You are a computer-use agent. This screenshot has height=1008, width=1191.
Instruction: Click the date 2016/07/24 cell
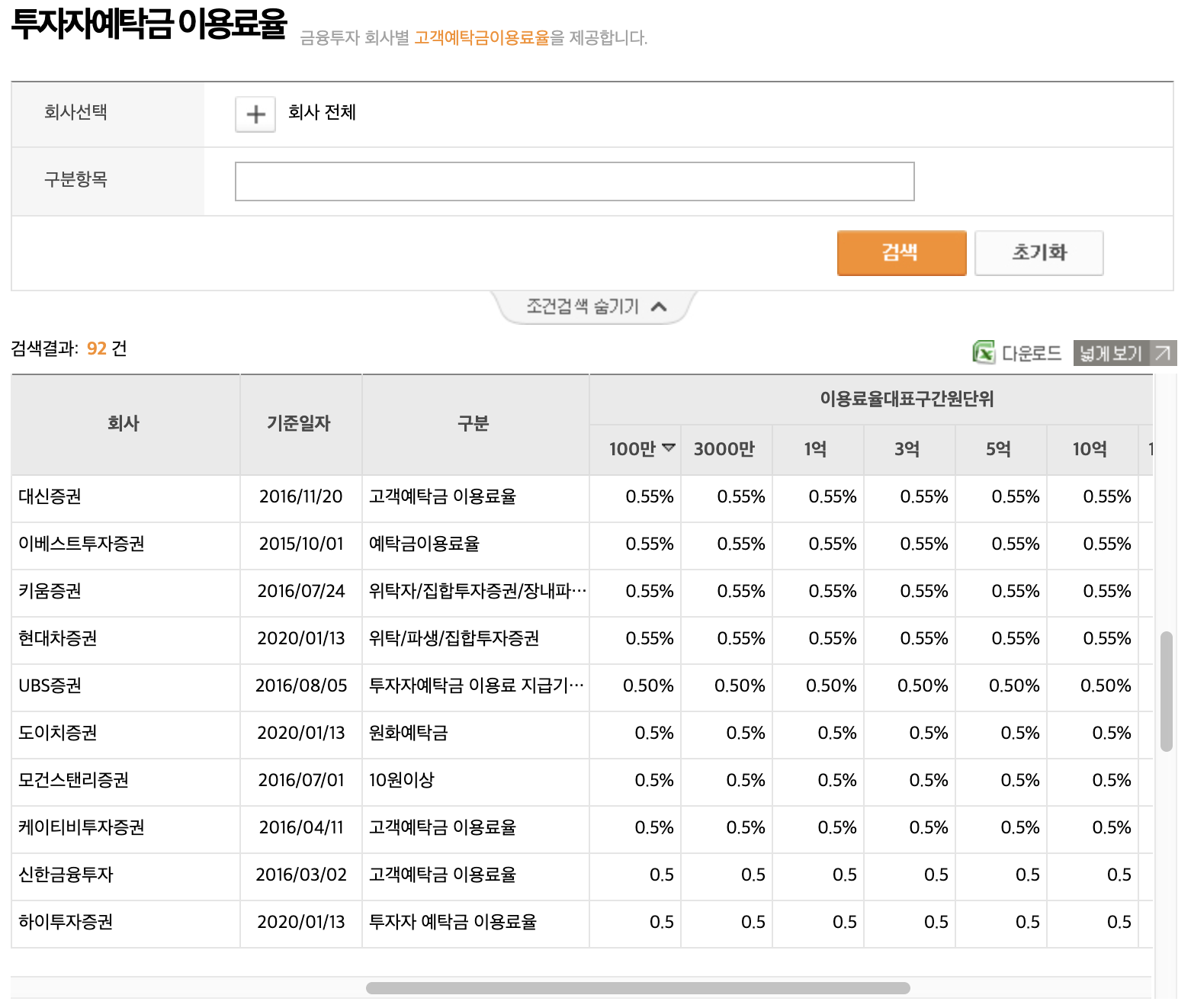click(x=301, y=592)
